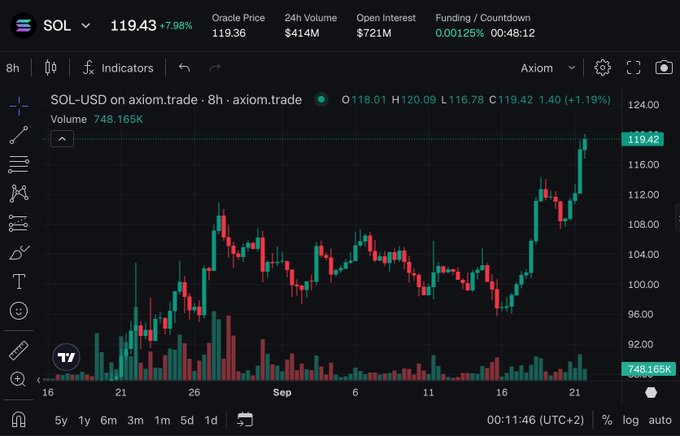Toggle log scale mode
This screenshot has width=680, height=436.
(x=630, y=420)
